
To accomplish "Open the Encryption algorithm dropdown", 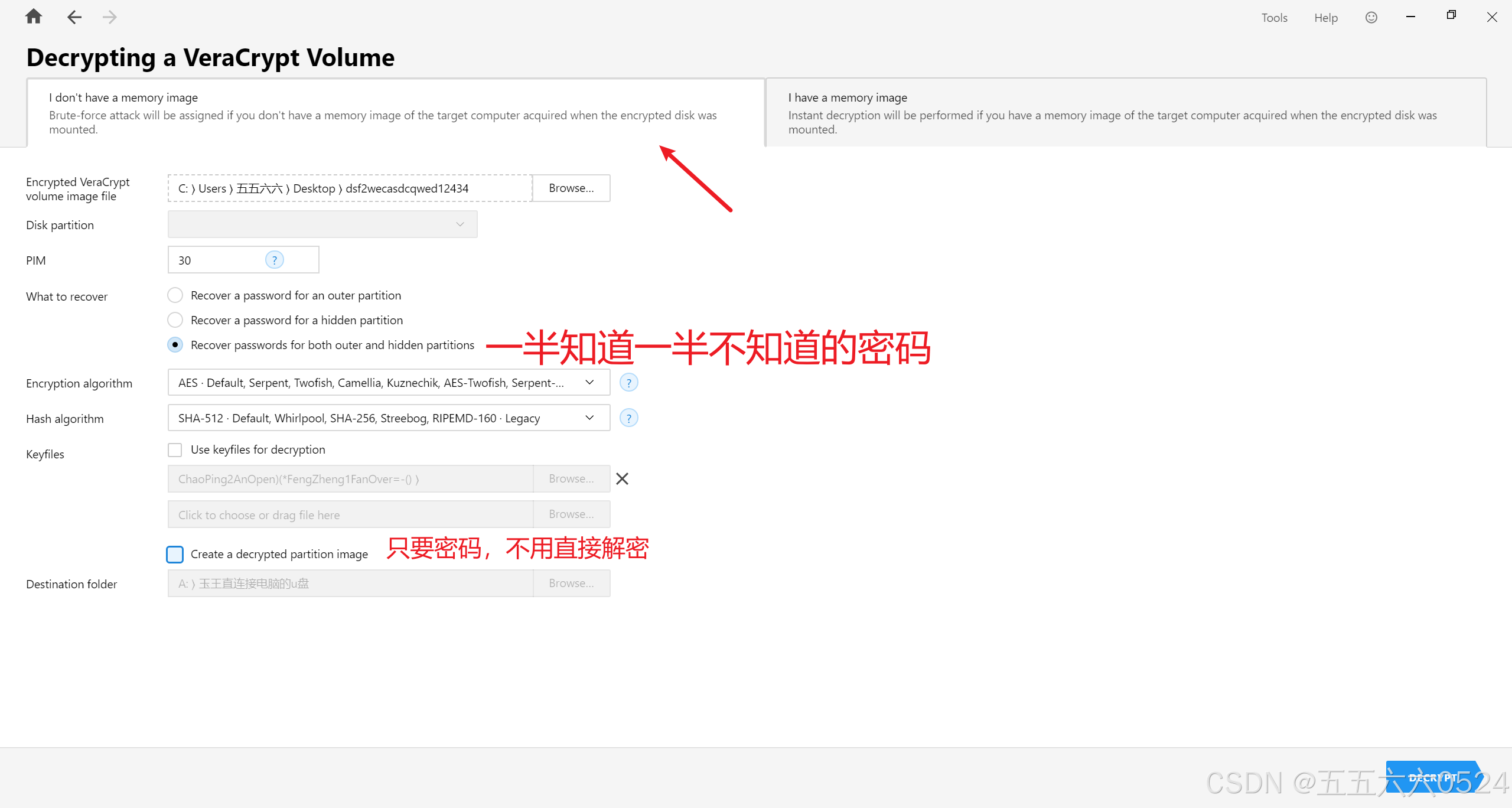I will (388, 383).
